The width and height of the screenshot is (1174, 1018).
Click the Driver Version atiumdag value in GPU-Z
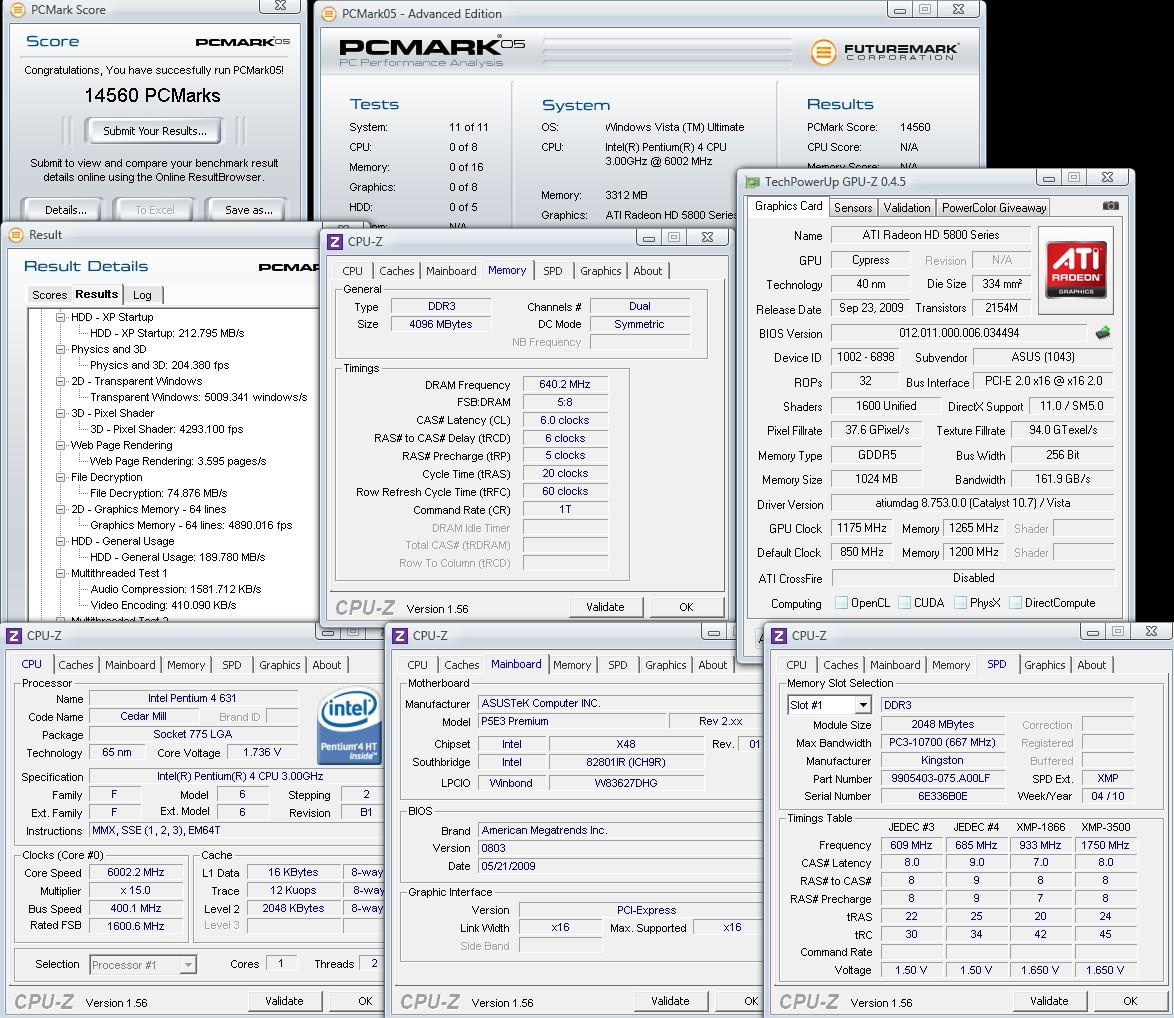[x=973, y=504]
